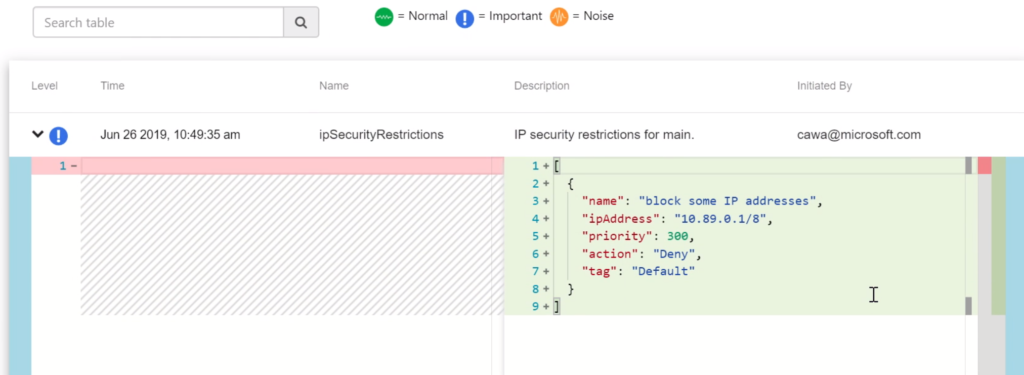1024x375 pixels.
Task: Click the blue Important level icon in legend
Action: [464, 18]
